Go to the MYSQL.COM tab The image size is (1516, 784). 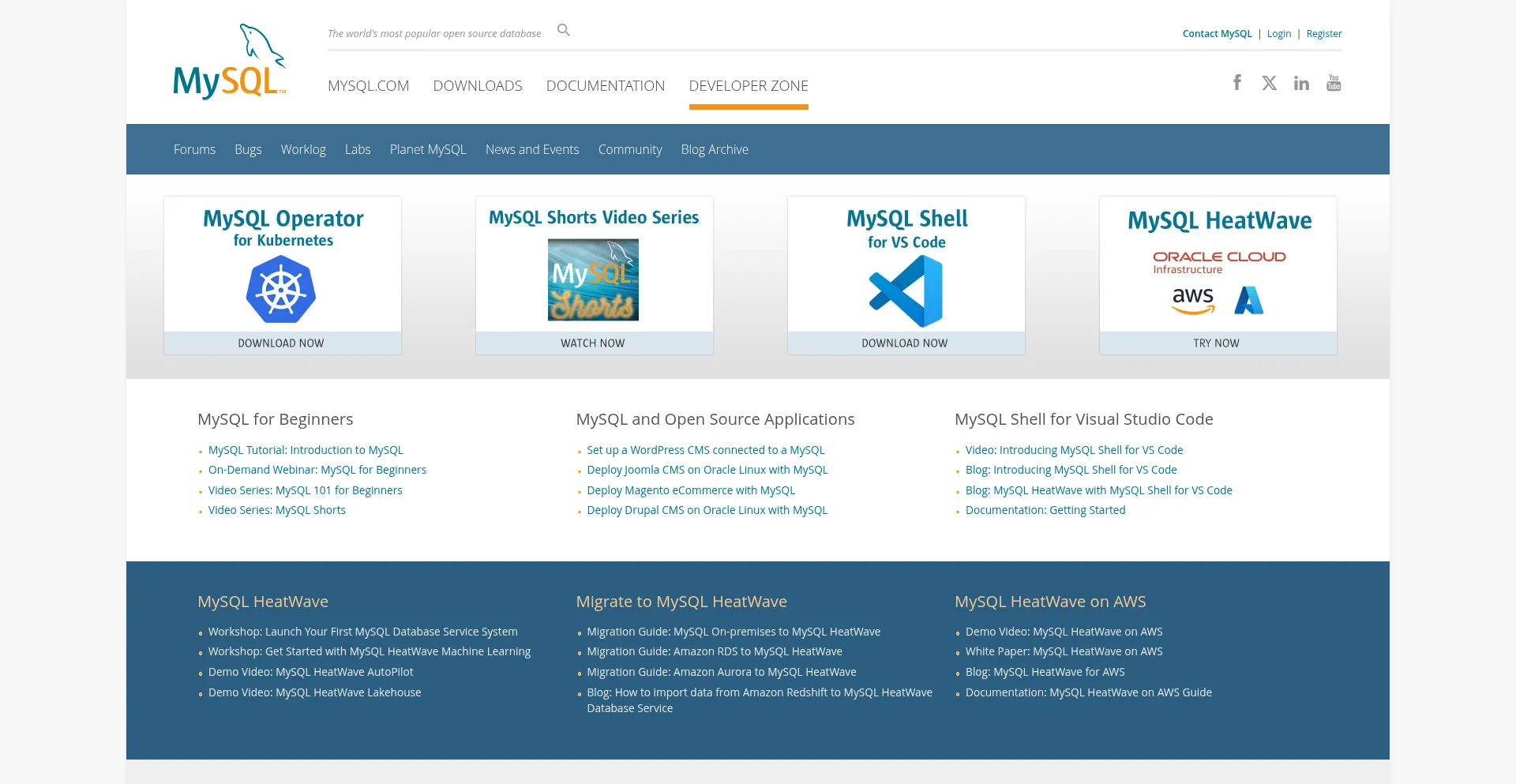coord(368,86)
